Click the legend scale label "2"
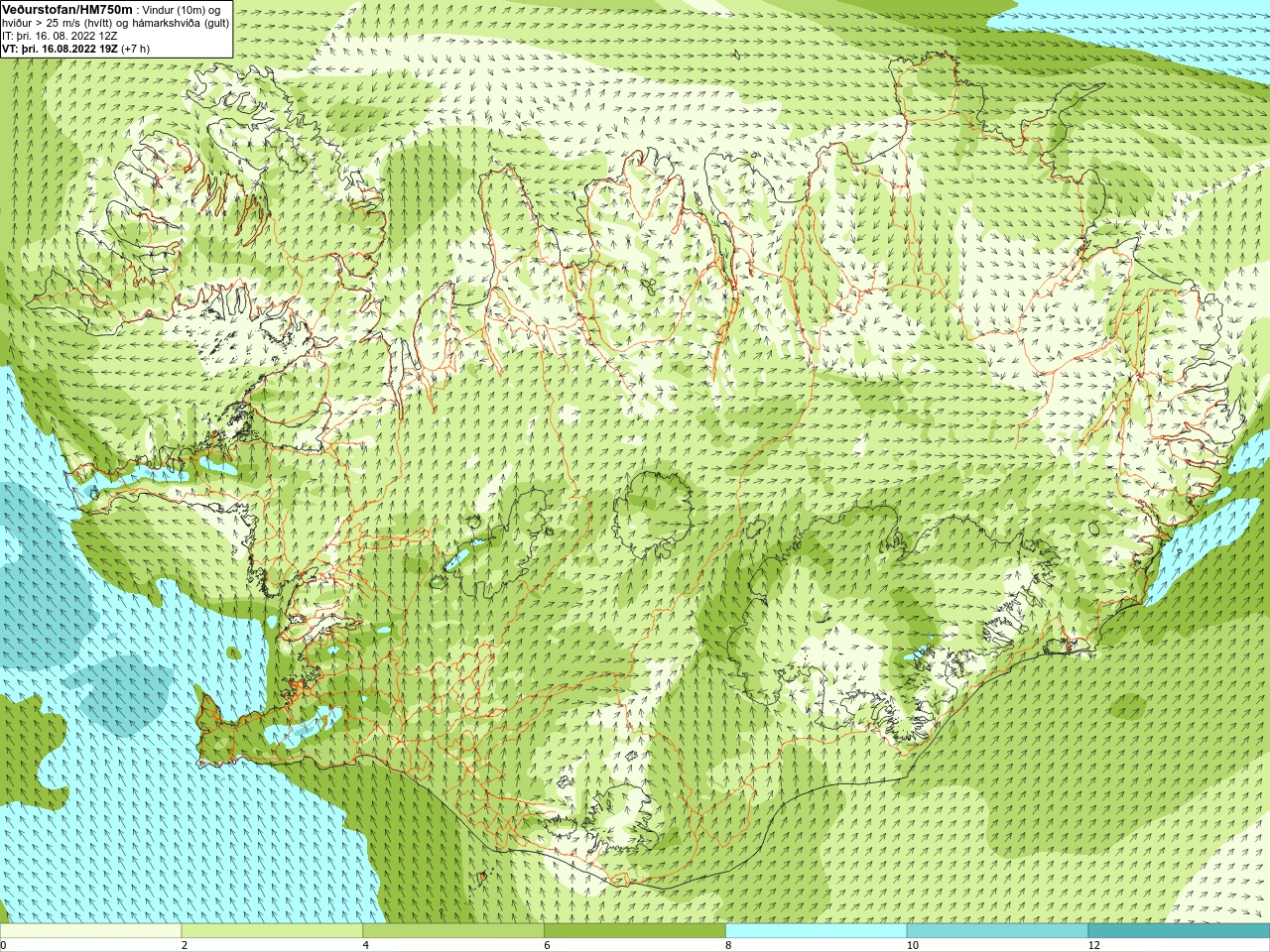Viewport: 1270px width, 952px height. tap(185, 945)
